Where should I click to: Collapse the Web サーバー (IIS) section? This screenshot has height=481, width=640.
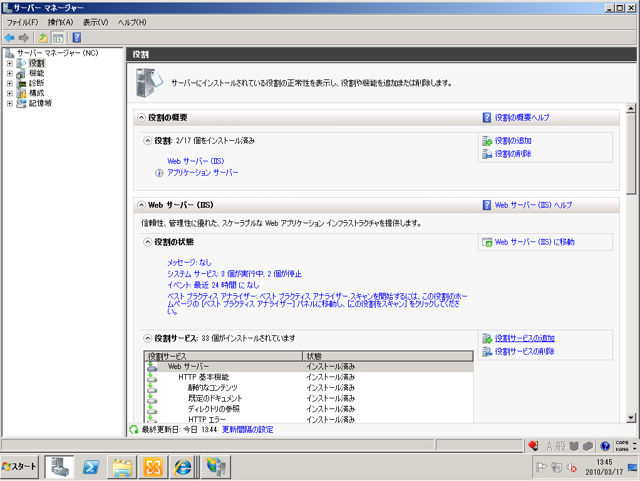coord(141,205)
